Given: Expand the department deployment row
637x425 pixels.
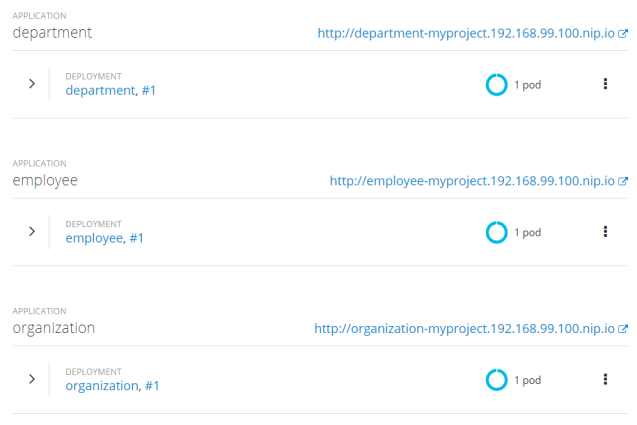Looking at the screenshot, I should [x=32, y=84].
